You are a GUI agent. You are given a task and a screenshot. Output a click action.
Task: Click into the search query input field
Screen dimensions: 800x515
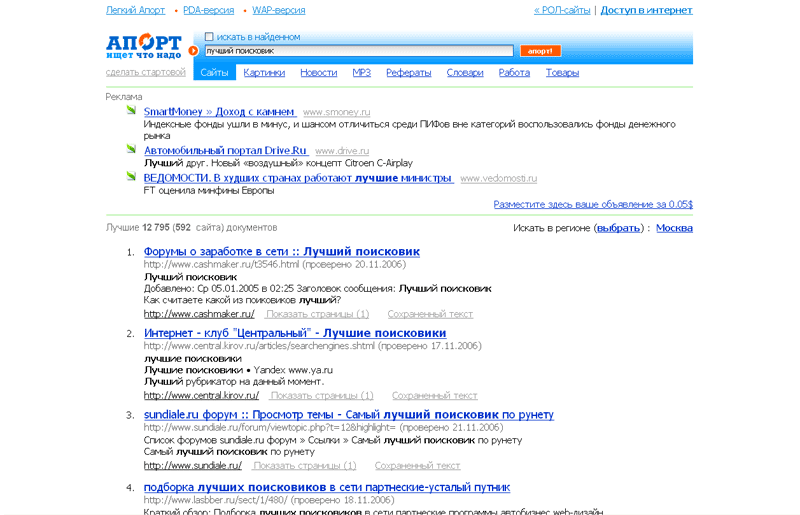358,50
